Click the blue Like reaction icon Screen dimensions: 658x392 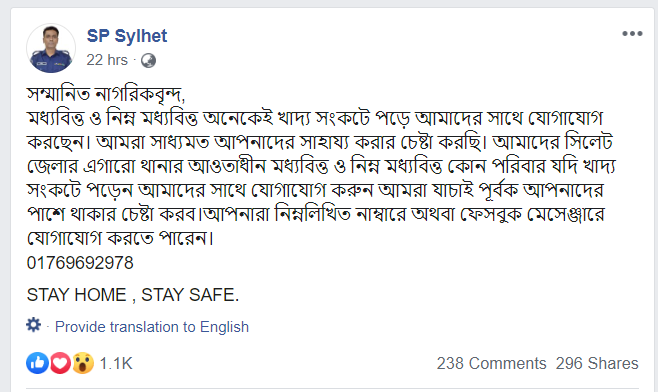point(37,363)
